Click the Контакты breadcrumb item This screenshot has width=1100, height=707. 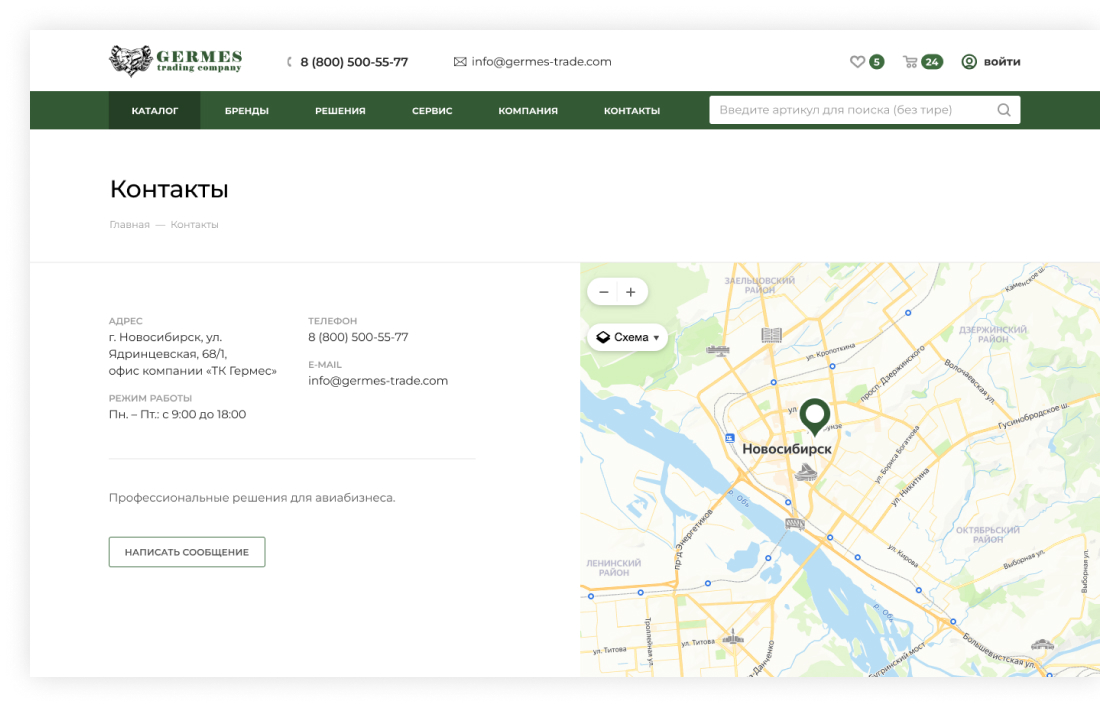point(194,224)
